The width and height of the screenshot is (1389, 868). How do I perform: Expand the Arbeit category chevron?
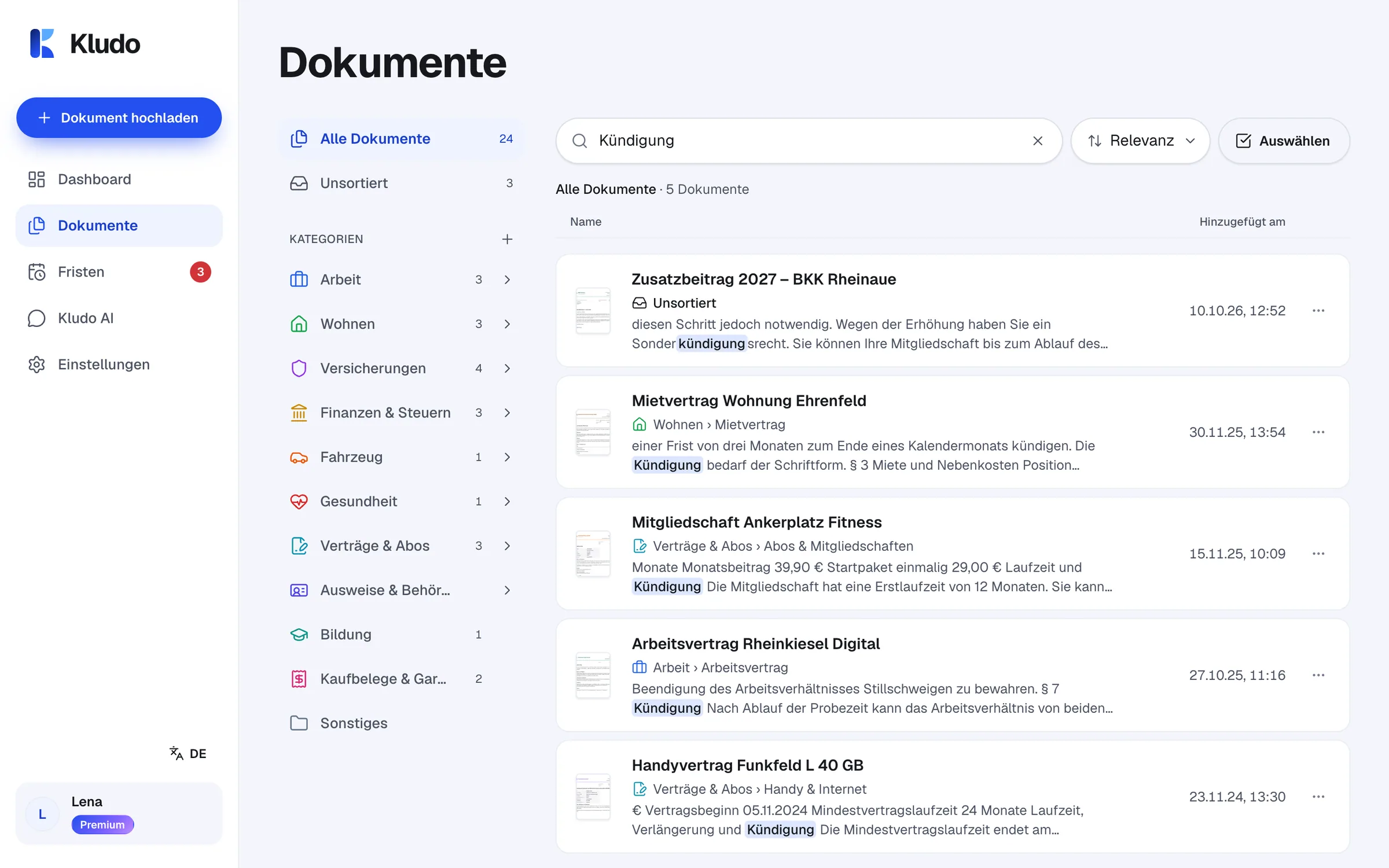pyautogui.click(x=507, y=279)
